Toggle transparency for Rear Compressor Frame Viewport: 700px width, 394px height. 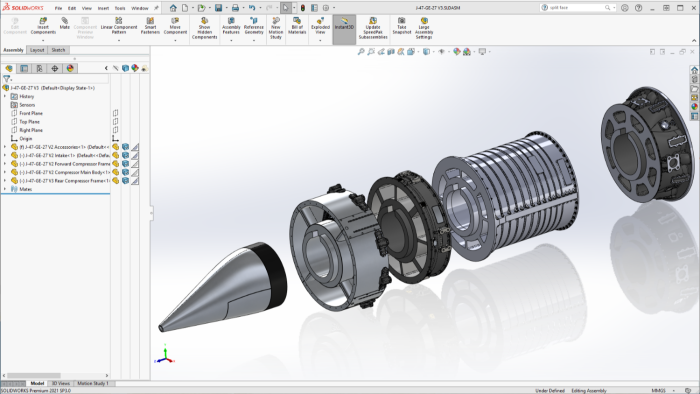[135, 181]
